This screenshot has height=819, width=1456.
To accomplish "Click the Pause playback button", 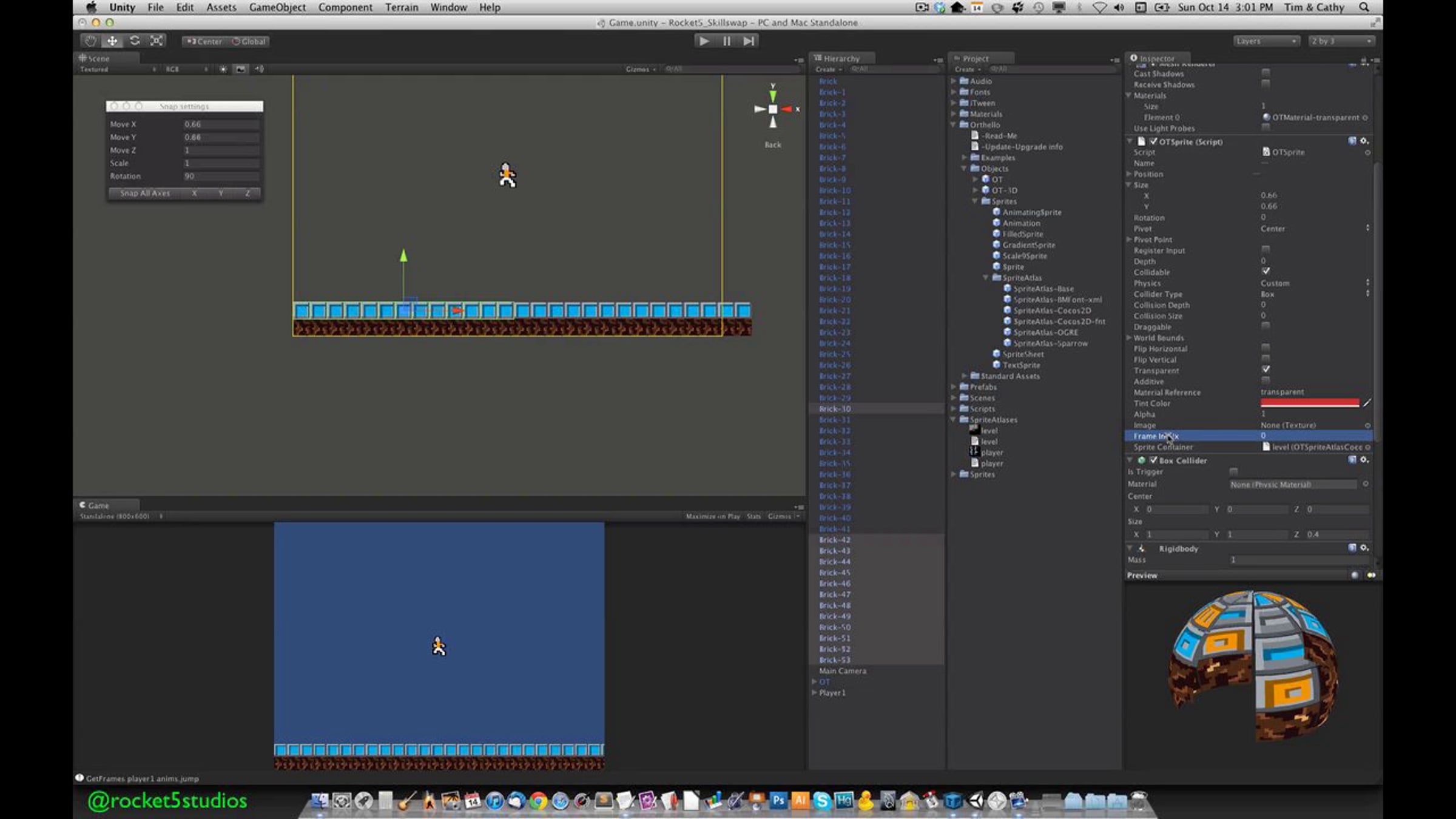I will (x=726, y=41).
